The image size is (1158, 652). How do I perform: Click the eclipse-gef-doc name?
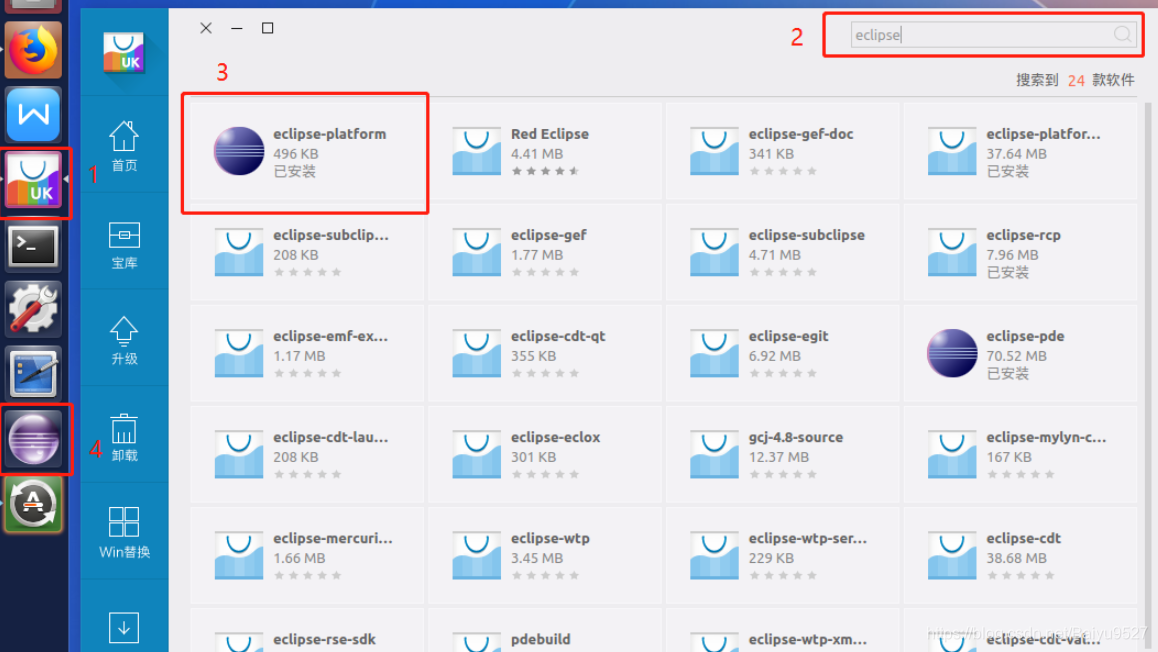point(801,134)
